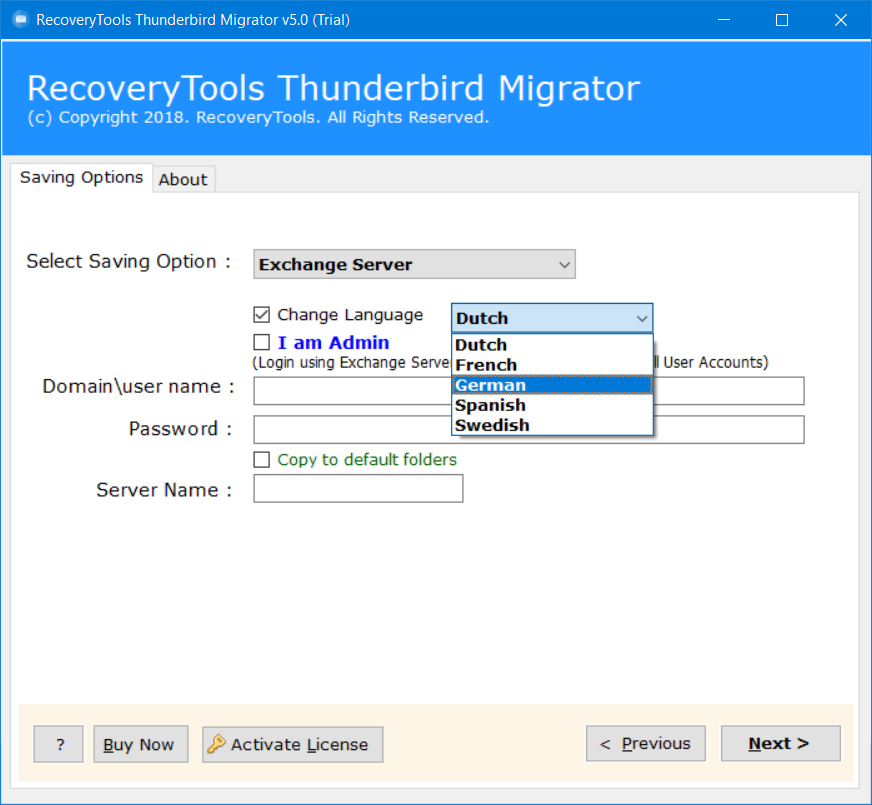Viewport: 872px width, 805px height.
Task: Choose Dutch from the language list
Action: click(x=552, y=345)
